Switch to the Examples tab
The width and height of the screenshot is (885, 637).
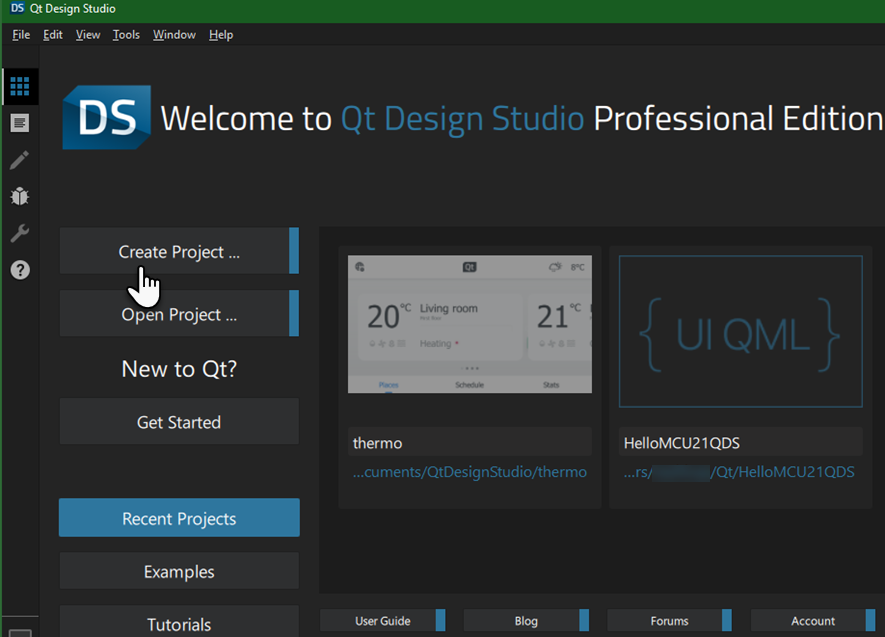pyautogui.click(x=179, y=571)
